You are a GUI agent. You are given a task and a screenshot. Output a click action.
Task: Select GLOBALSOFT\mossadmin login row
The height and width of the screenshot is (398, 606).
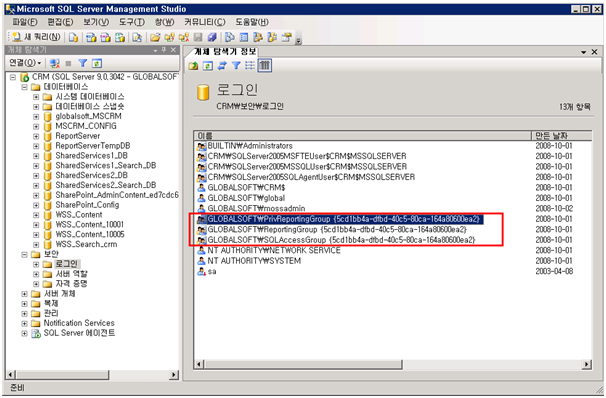pos(256,208)
